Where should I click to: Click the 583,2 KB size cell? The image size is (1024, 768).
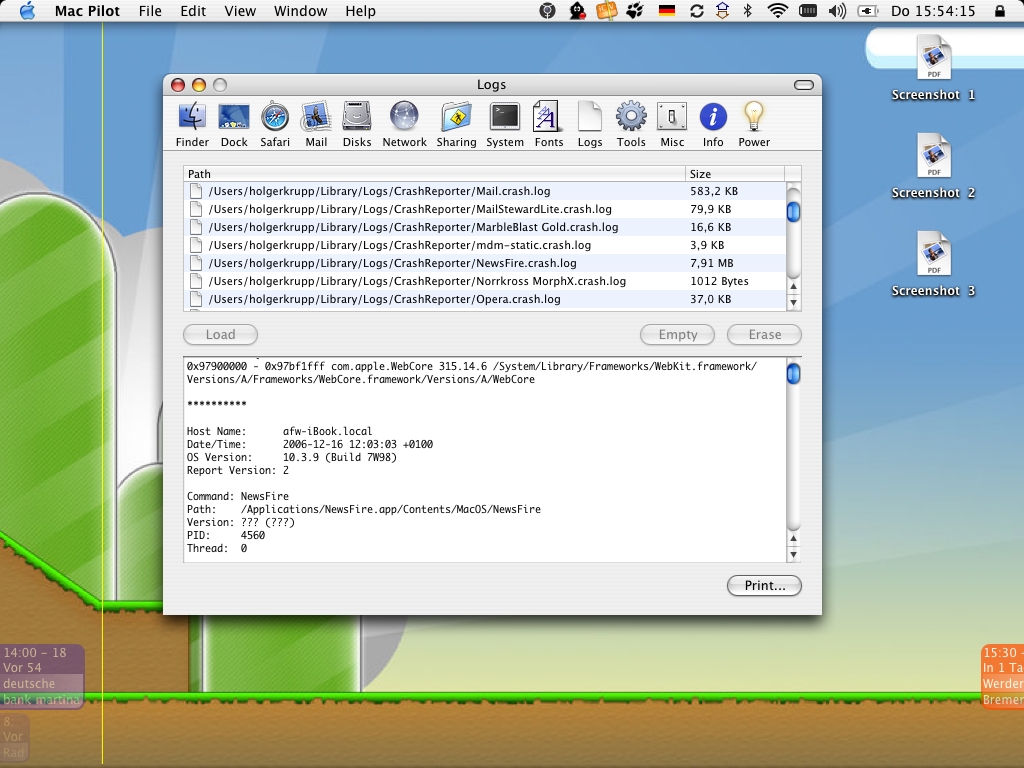[714, 191]
